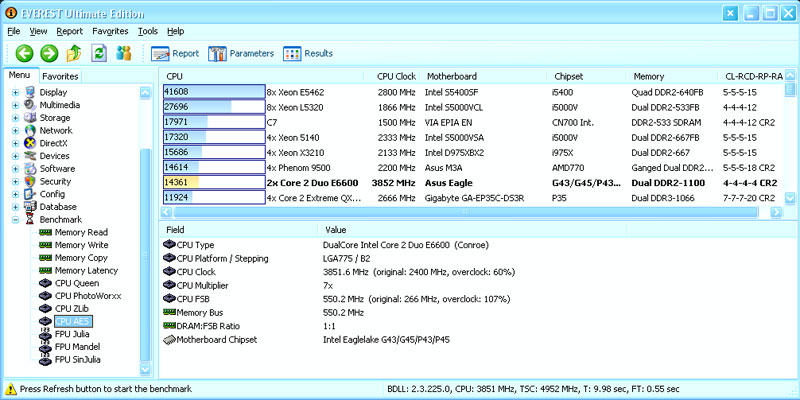Select the DirectX icon in tree
Image resolution: width=800 pixels, height=400 pixels.
click(x=30, y=143)
